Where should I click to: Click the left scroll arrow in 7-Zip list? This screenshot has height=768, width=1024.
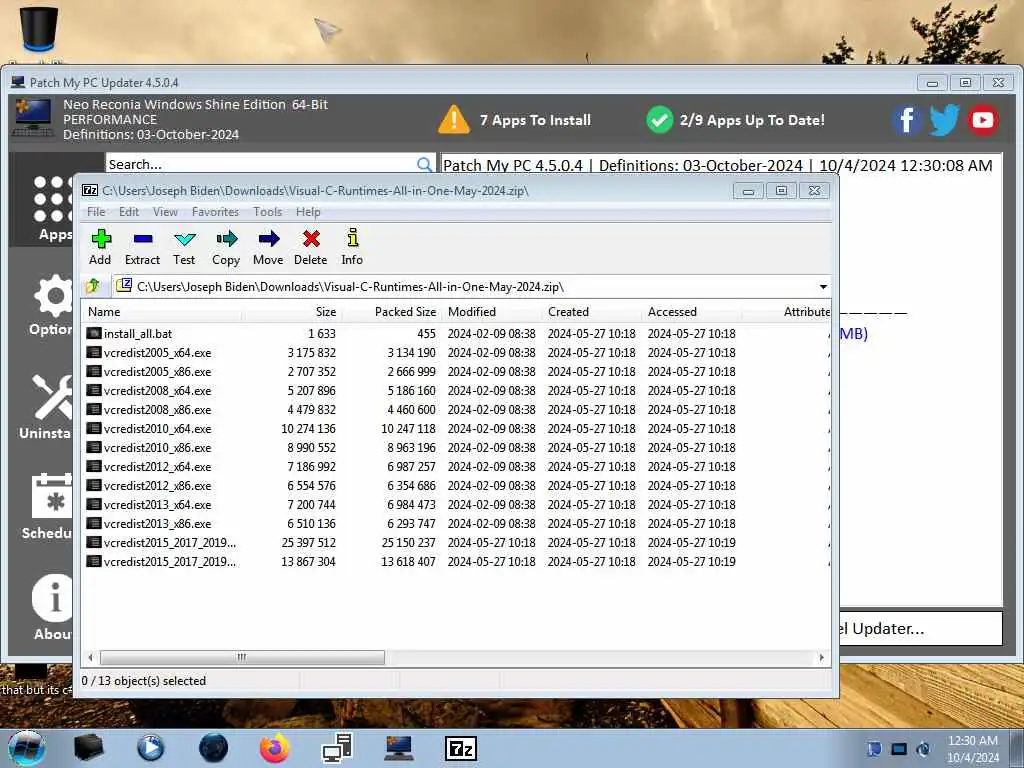click(90, 657)
